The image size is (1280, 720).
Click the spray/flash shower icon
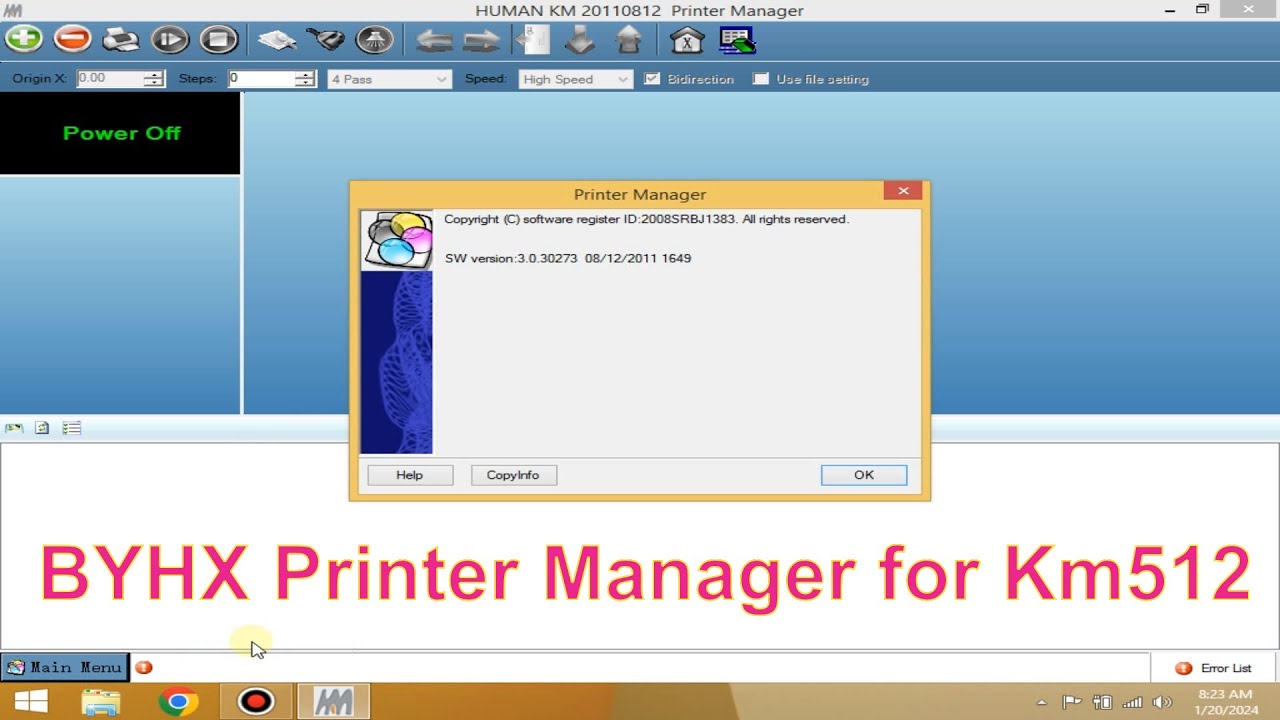[x=375, y=40]
